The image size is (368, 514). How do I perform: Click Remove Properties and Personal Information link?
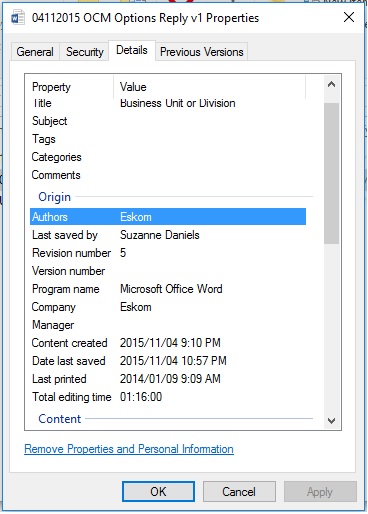129,449
